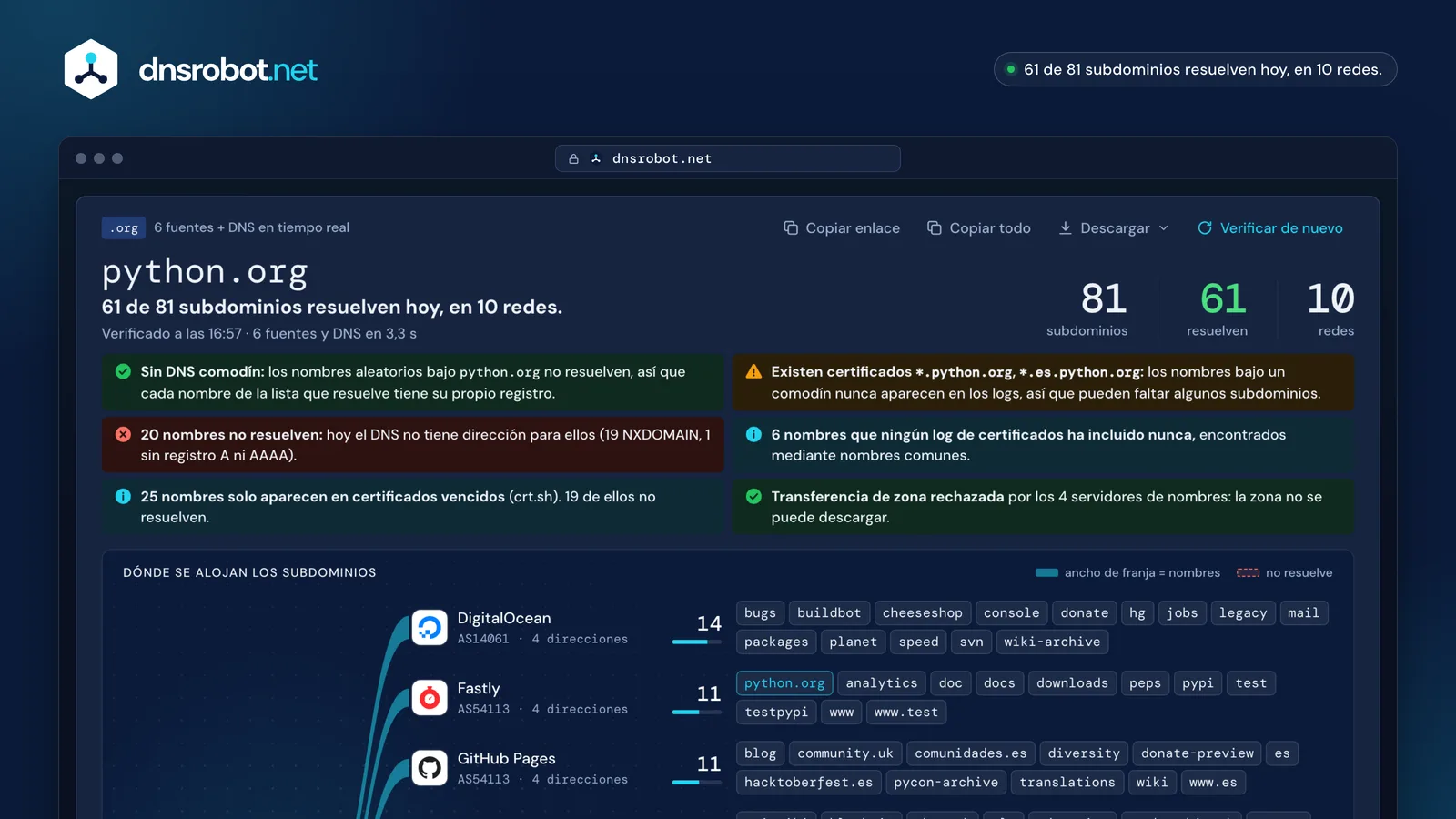The width and height of the screenshot is (1456, 819).
Task: Click the cheeseshop subdomain tag
Action: [x=923, y=613]
